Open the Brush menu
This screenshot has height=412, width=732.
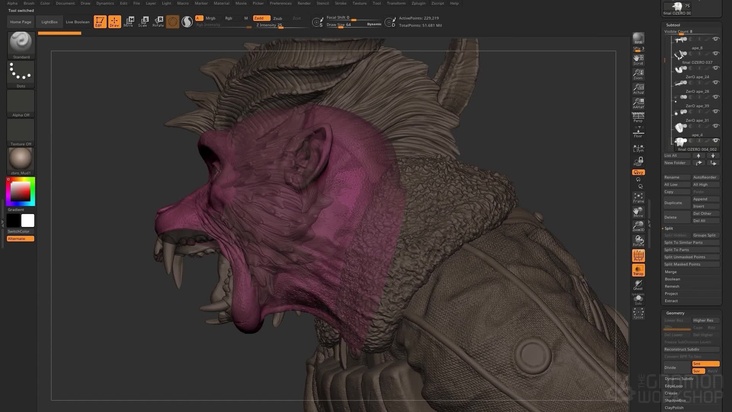pyautogui.click(x=29, y=3)
